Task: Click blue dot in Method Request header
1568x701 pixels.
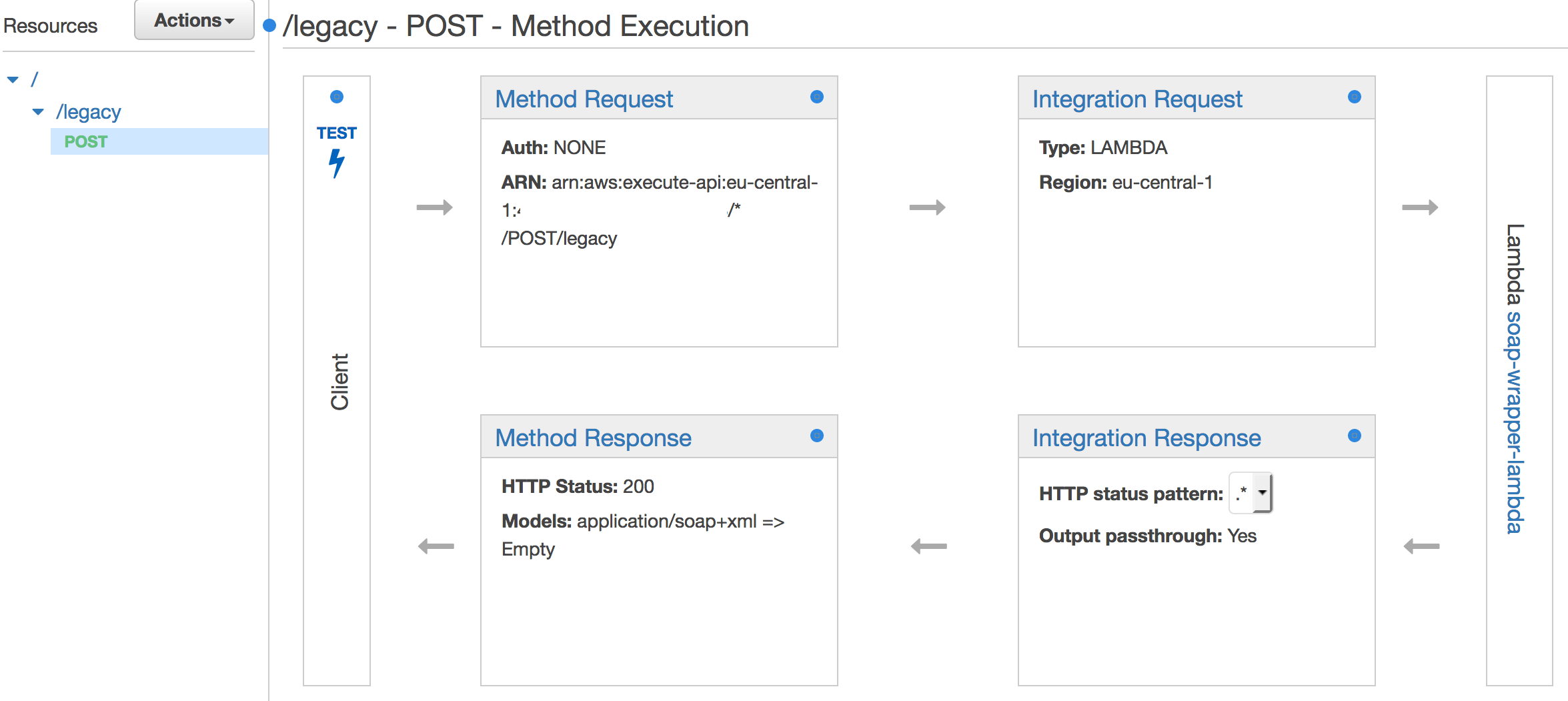Action: (x=816, y=97)
